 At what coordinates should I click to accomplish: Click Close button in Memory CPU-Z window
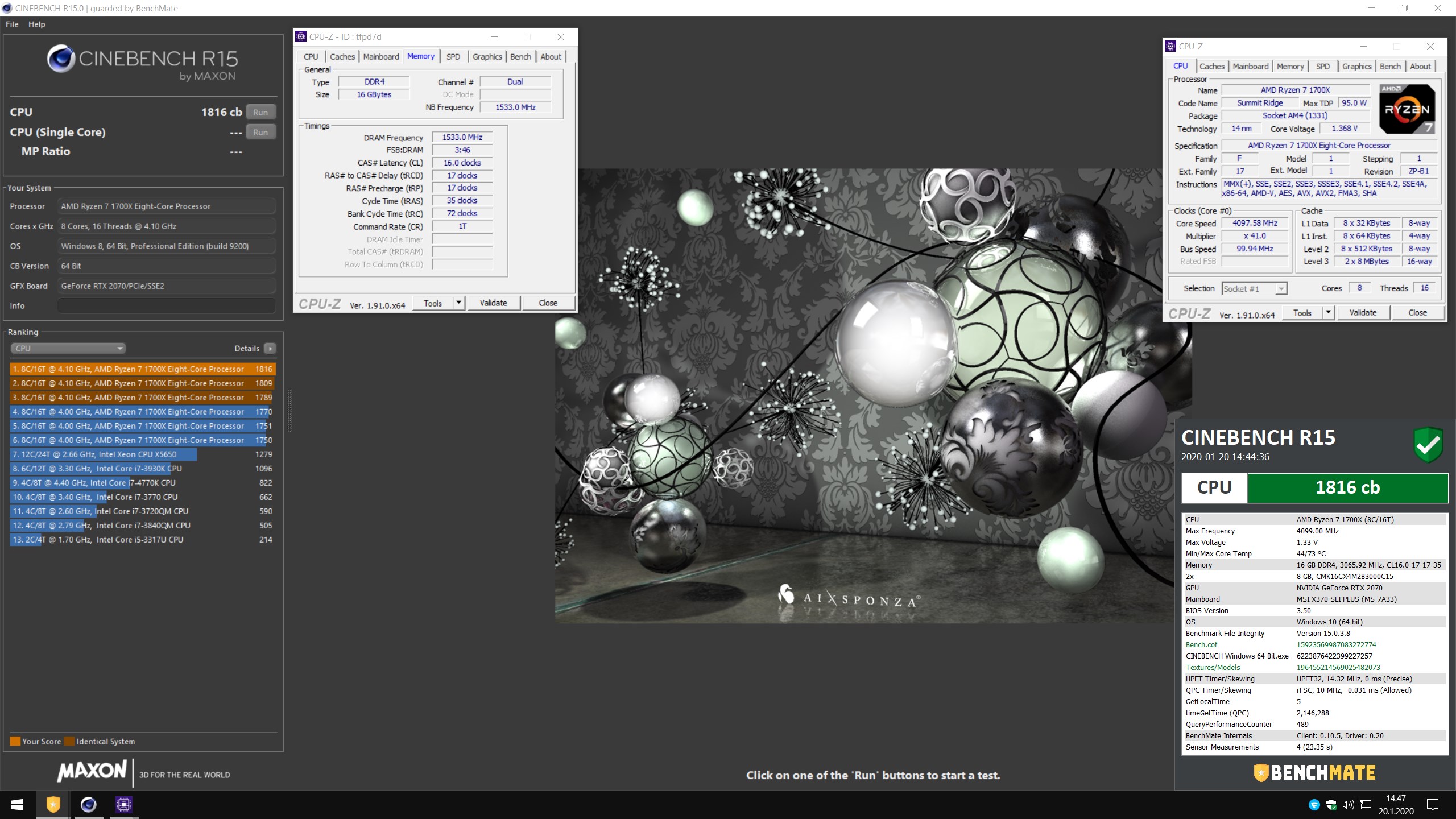coord(548,303)
